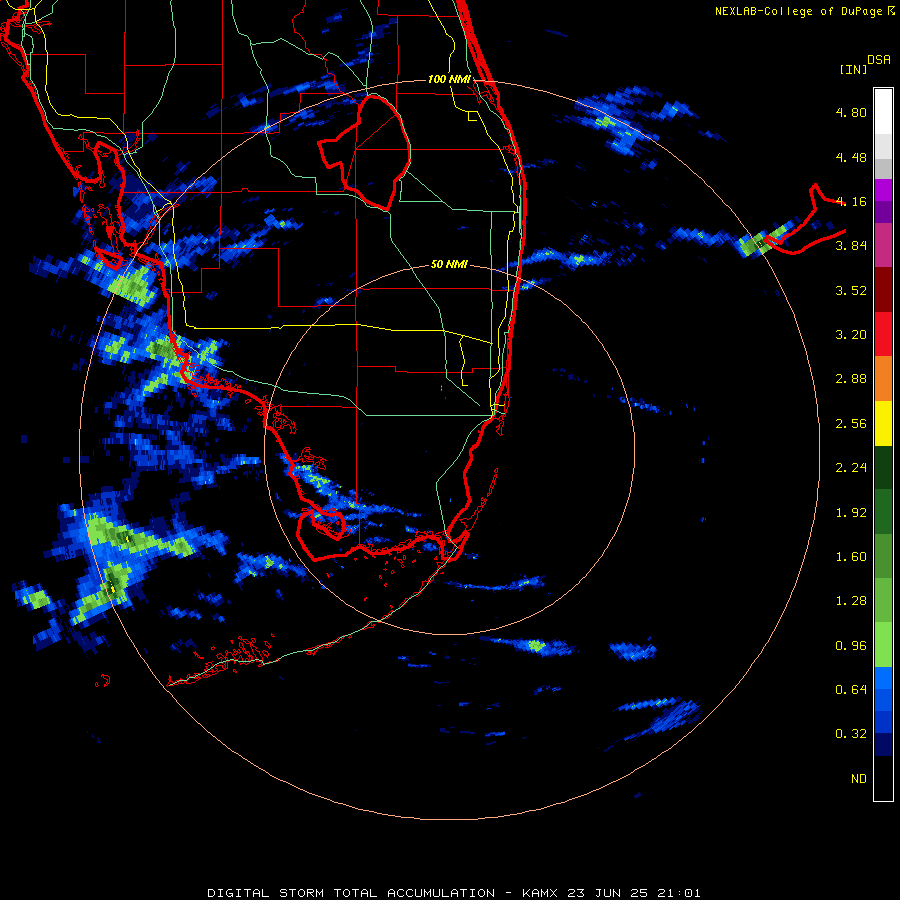This screenshot has height=900, width=900.
Task: Click the legend value 4.80
Action: pos(851,112)
